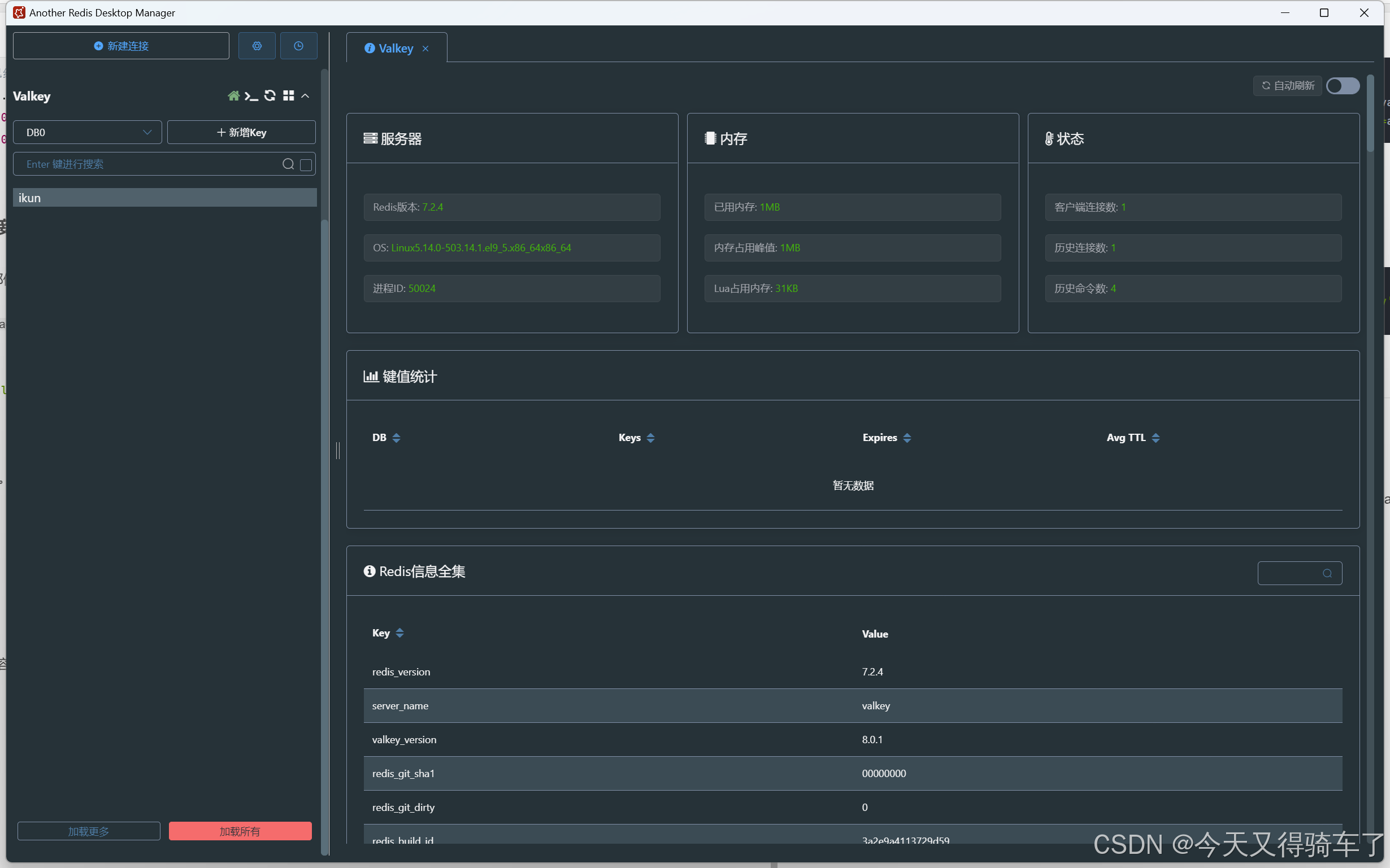This screenshot has height=868, width=1390.
Task: Select the Valkey tab
Action: 395,49
